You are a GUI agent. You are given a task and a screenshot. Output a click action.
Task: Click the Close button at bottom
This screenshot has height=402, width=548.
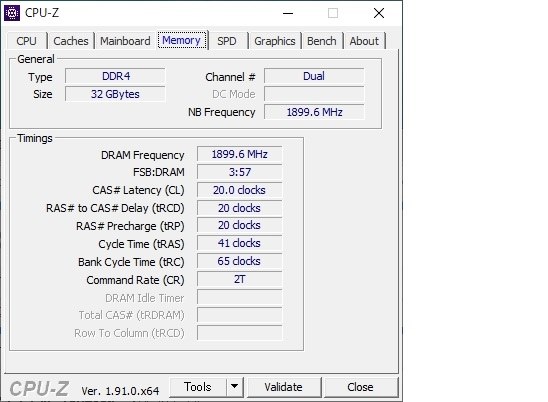tap(360, 387)
